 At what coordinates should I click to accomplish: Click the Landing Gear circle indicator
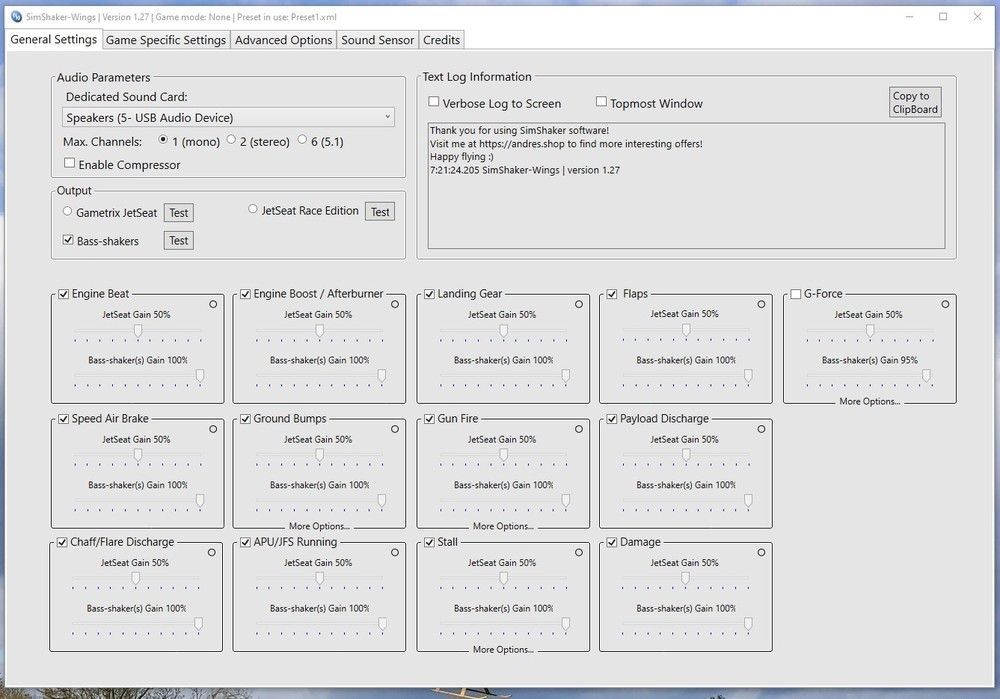point(578,304)
